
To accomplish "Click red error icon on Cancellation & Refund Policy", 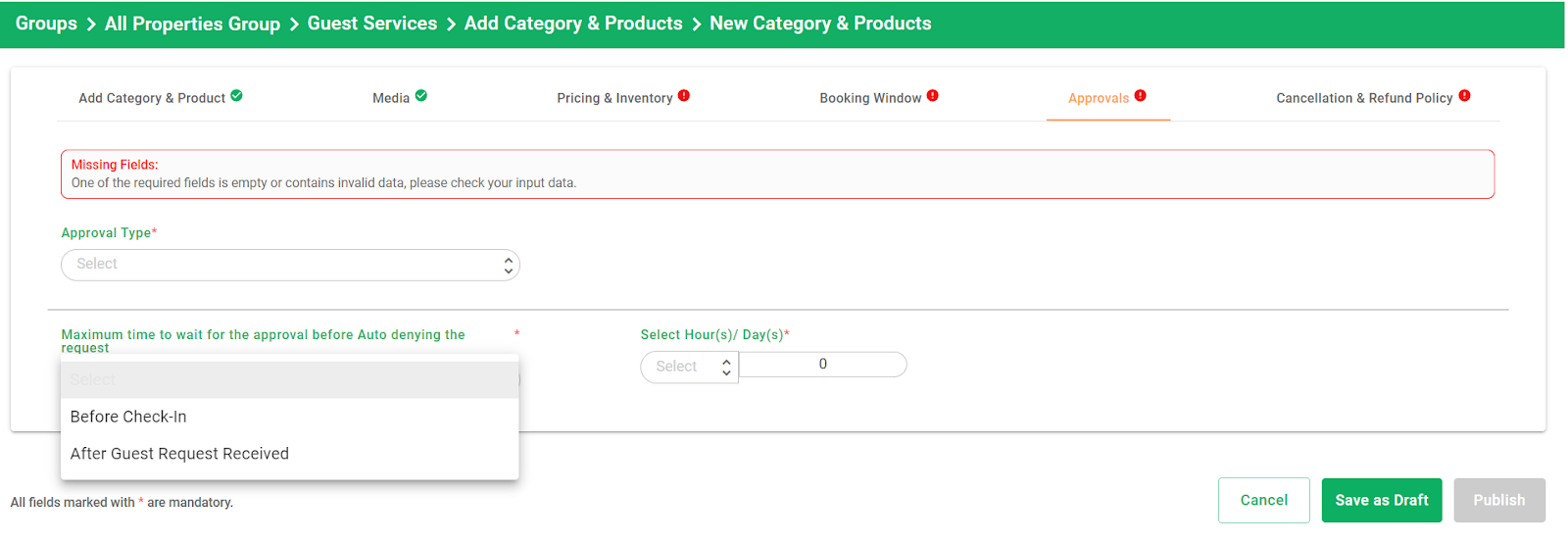I will tap(1465, 96).
